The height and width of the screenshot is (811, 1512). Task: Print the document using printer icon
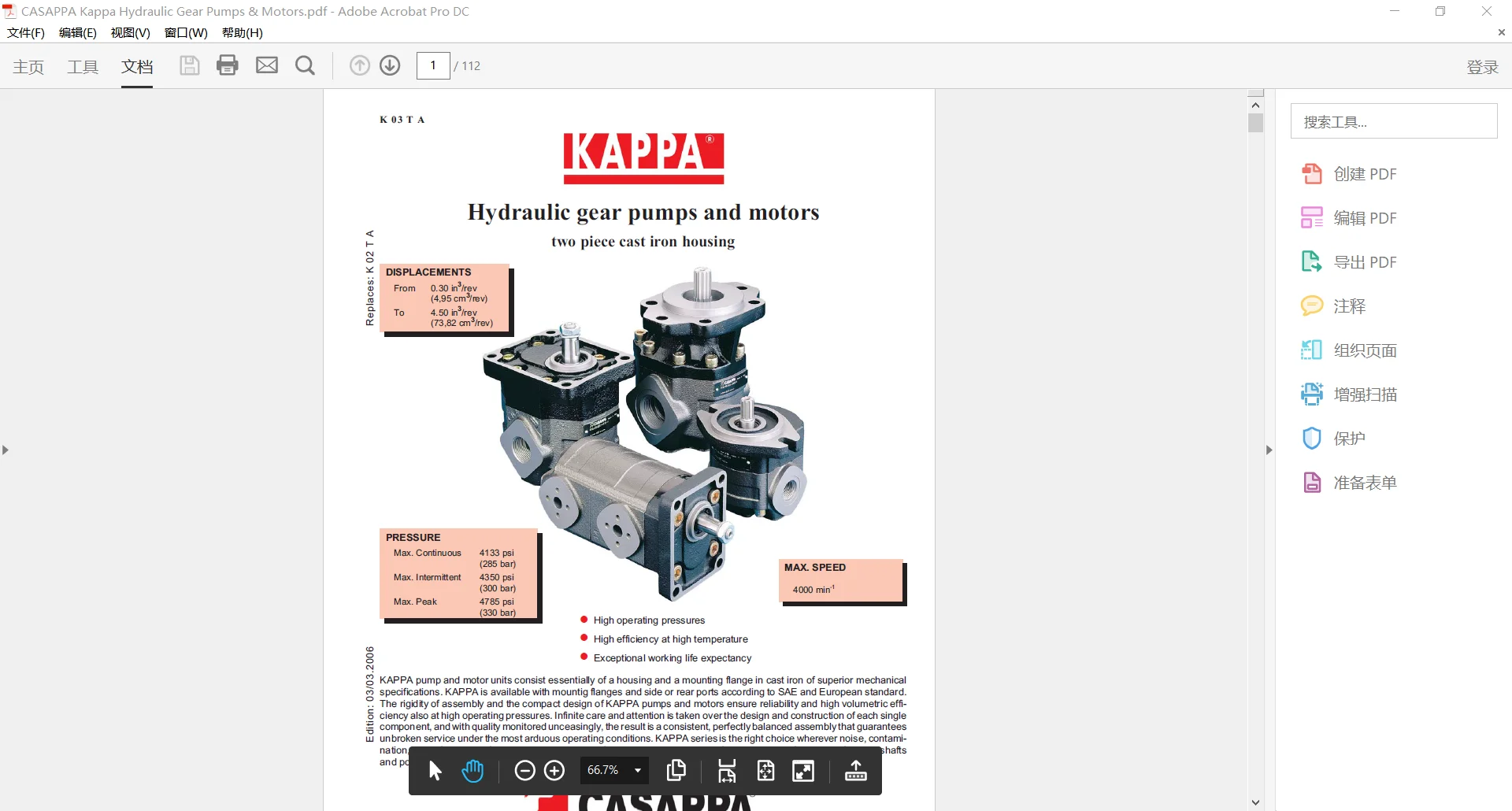coord(228,65)
